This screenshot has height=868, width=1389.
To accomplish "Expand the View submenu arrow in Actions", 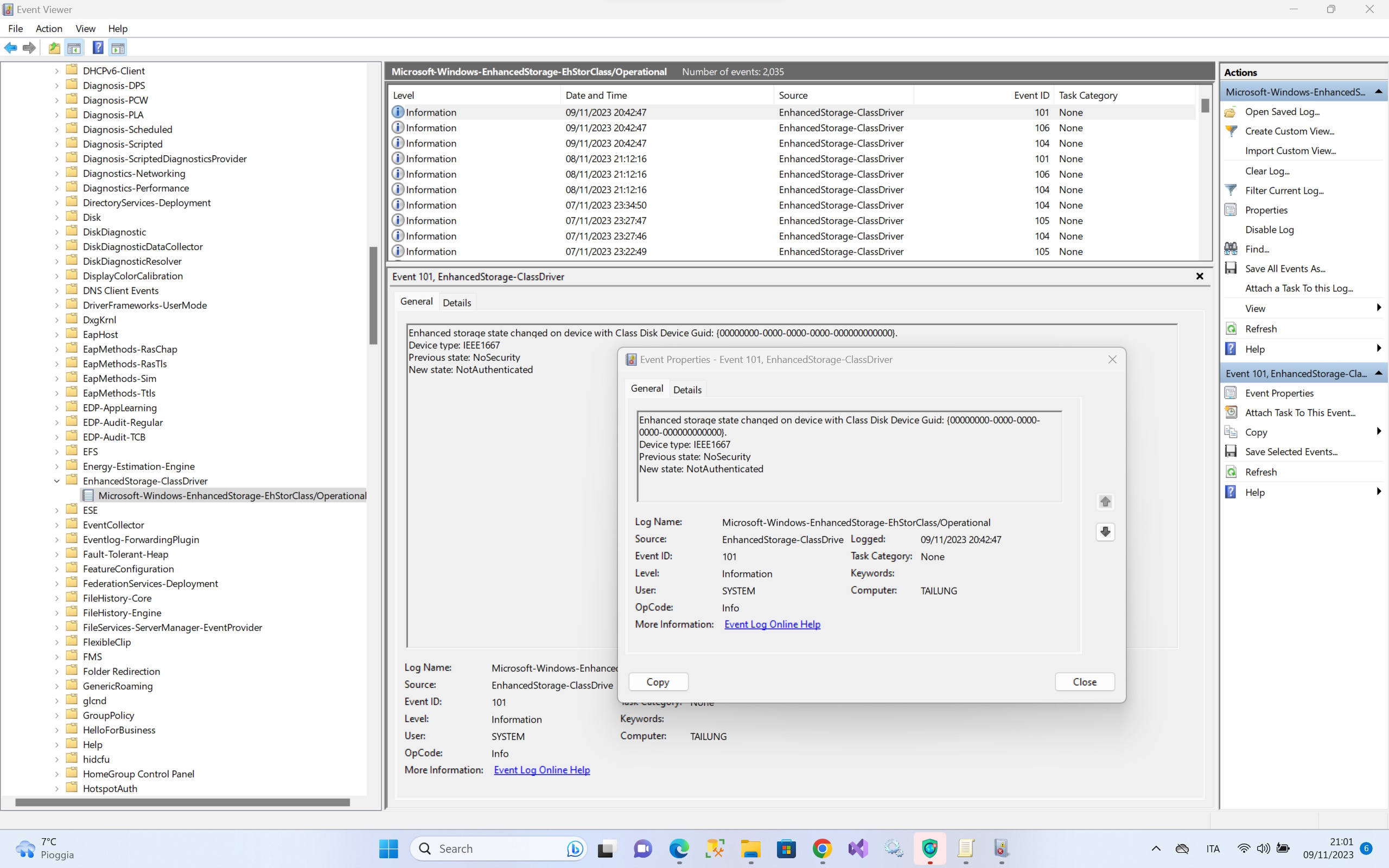I will pos(1378,308).
